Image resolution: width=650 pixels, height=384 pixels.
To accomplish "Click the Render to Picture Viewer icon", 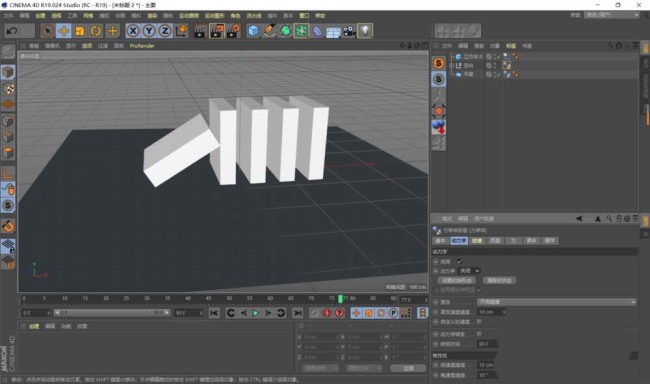I will tap(216, 31).
